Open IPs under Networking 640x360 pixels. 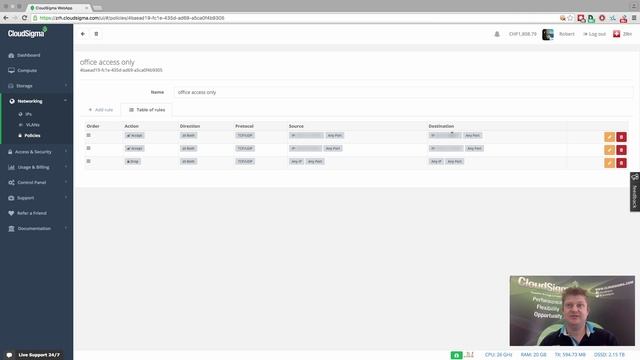pyautogui.click(x=28, y=114)
